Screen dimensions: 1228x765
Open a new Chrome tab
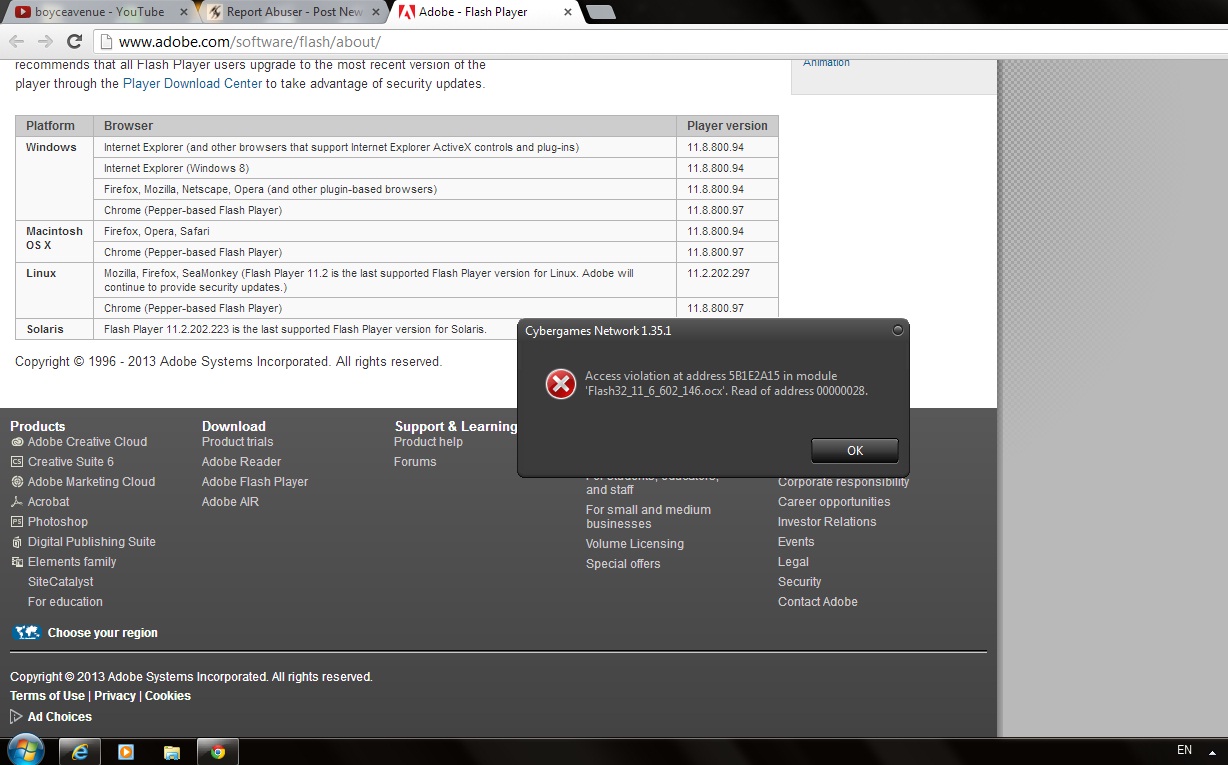click(600, 12)
